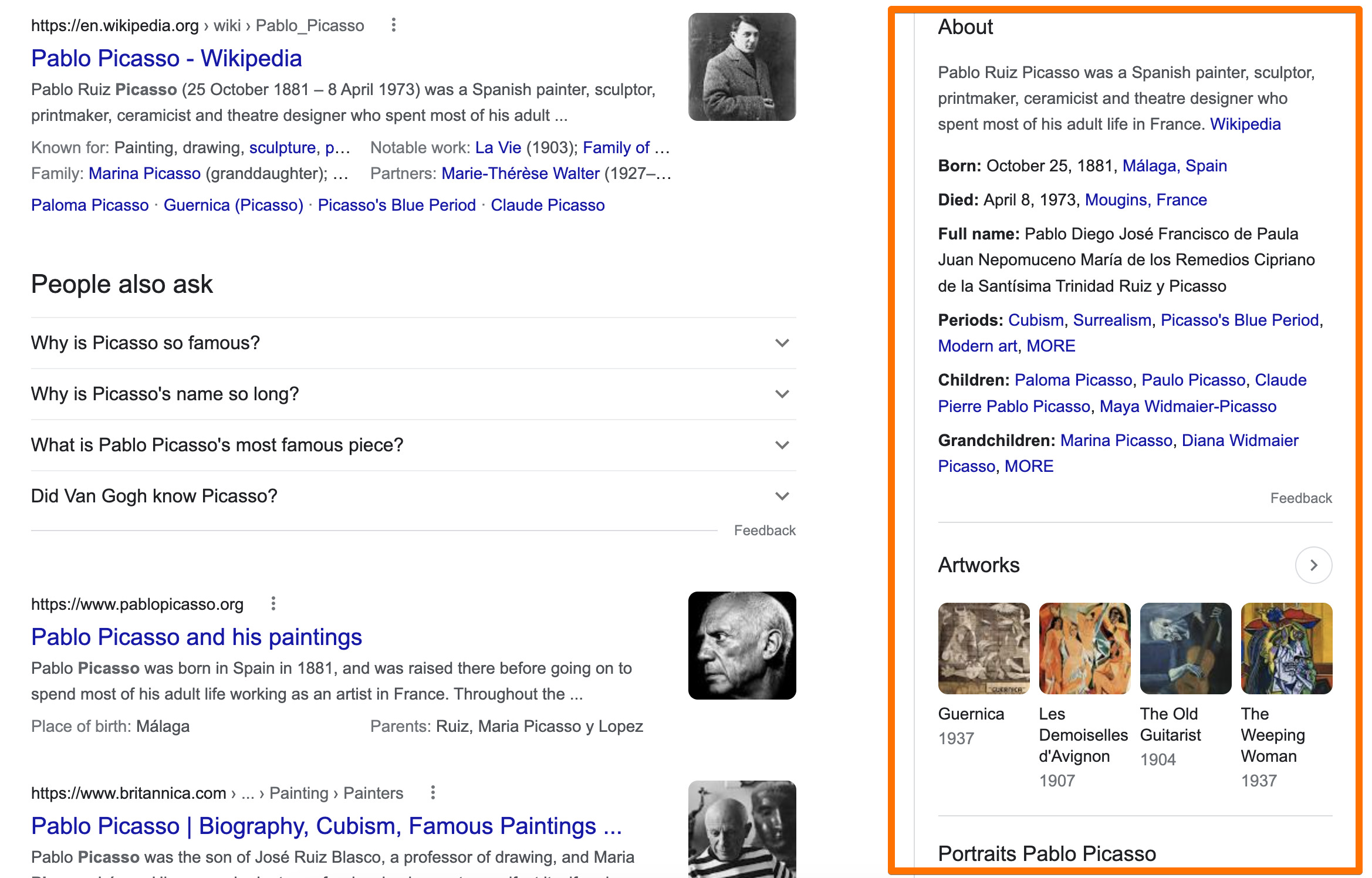Open the three-dot menu next to Wikipedia result
Screen dimensions: 1372x878
pos(393,25)
